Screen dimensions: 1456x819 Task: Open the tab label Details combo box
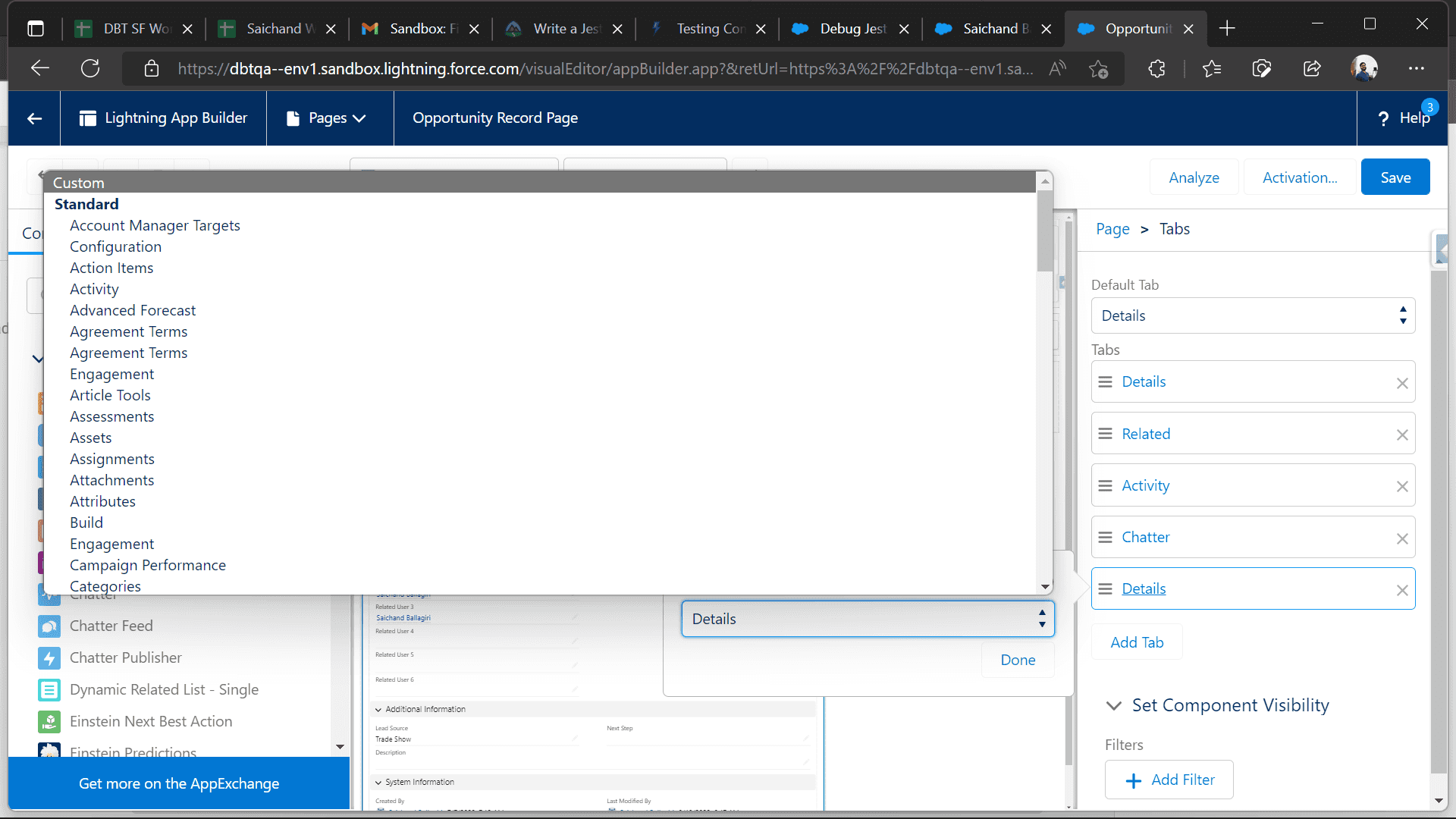pyautogui.click(x=868, y=620)
